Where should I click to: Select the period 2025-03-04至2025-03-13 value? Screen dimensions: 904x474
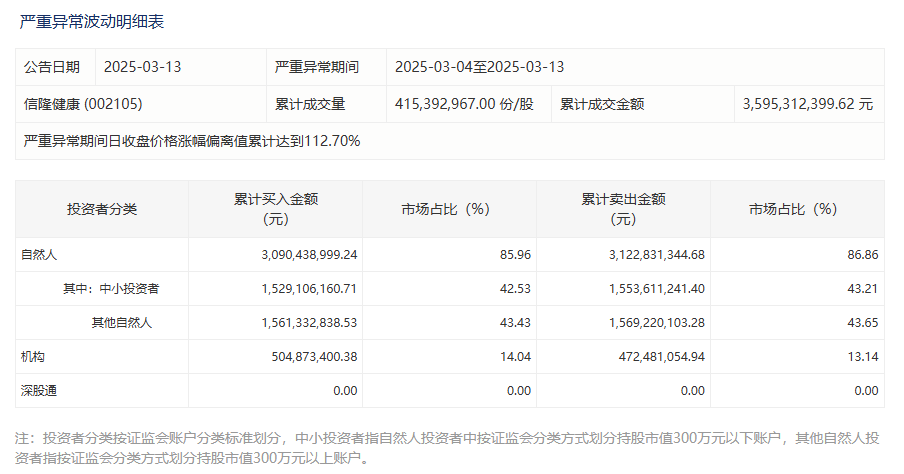tap(480, 67)
